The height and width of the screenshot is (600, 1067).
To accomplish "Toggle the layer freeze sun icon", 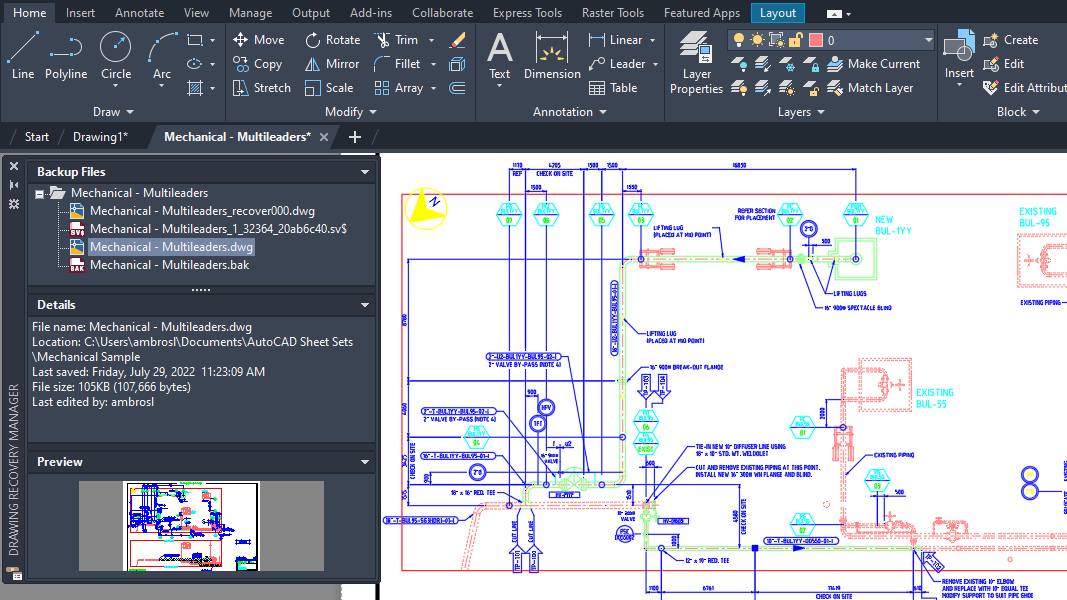I will coord(757,40).
